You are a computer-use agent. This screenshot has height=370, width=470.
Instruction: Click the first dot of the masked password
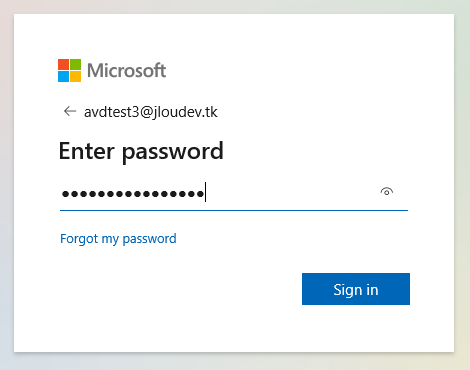pyautogui.click(x=65, y=193)
